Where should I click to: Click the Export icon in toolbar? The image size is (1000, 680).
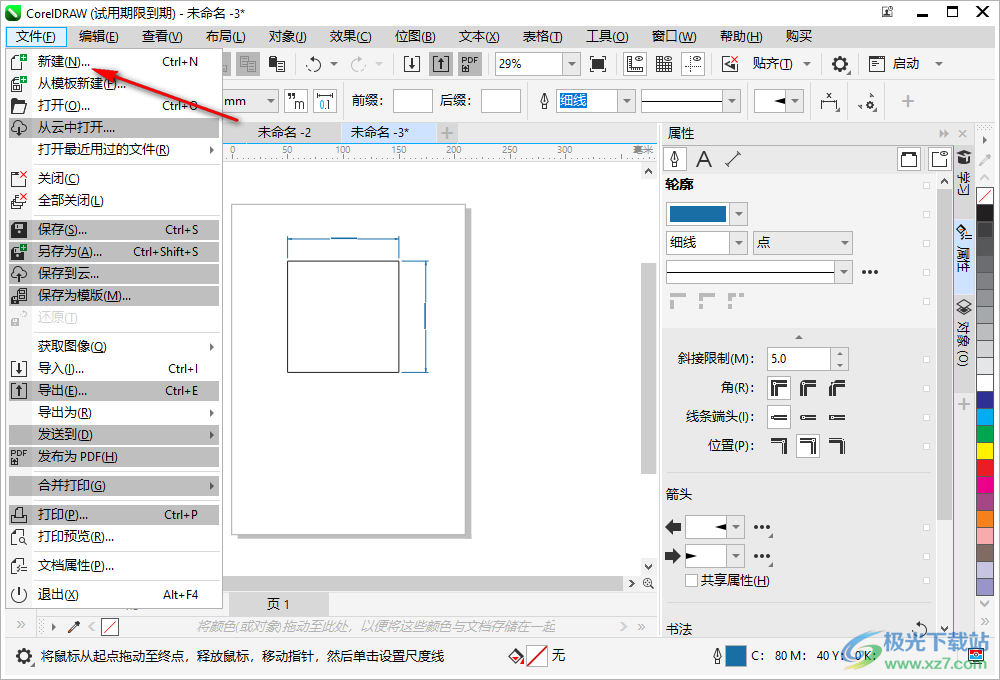point(441,64)
